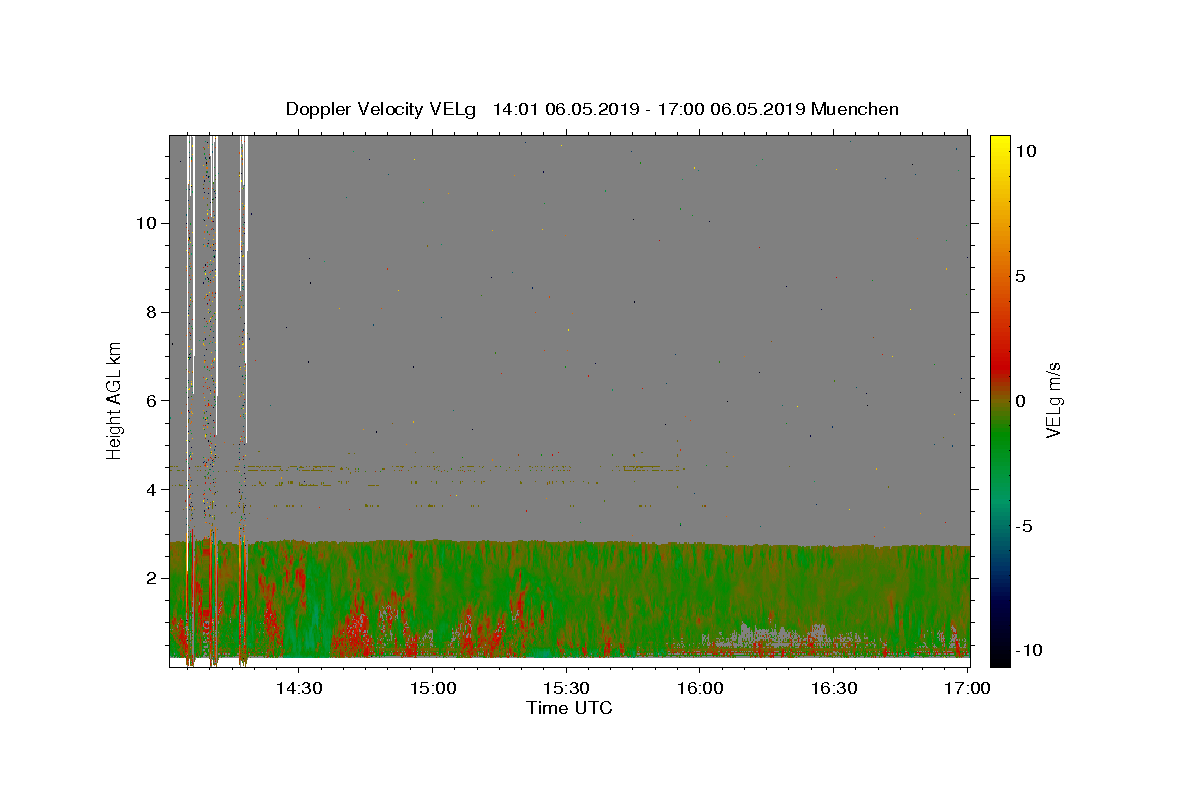
Task: Select the height tick label 10
Action: click(145, 223)
